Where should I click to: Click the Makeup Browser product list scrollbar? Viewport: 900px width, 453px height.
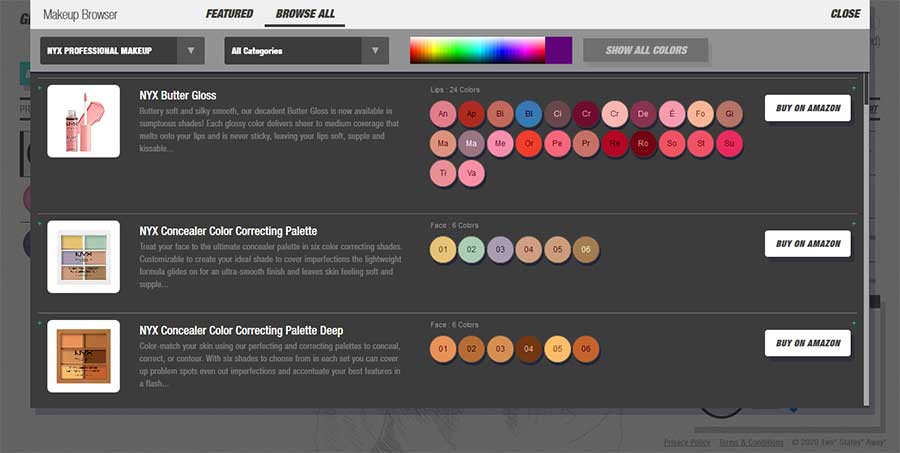point(866,238)
